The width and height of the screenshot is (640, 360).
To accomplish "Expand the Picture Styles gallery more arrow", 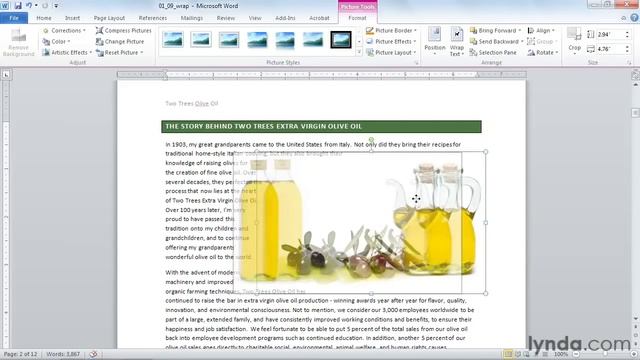I will 359,52.
